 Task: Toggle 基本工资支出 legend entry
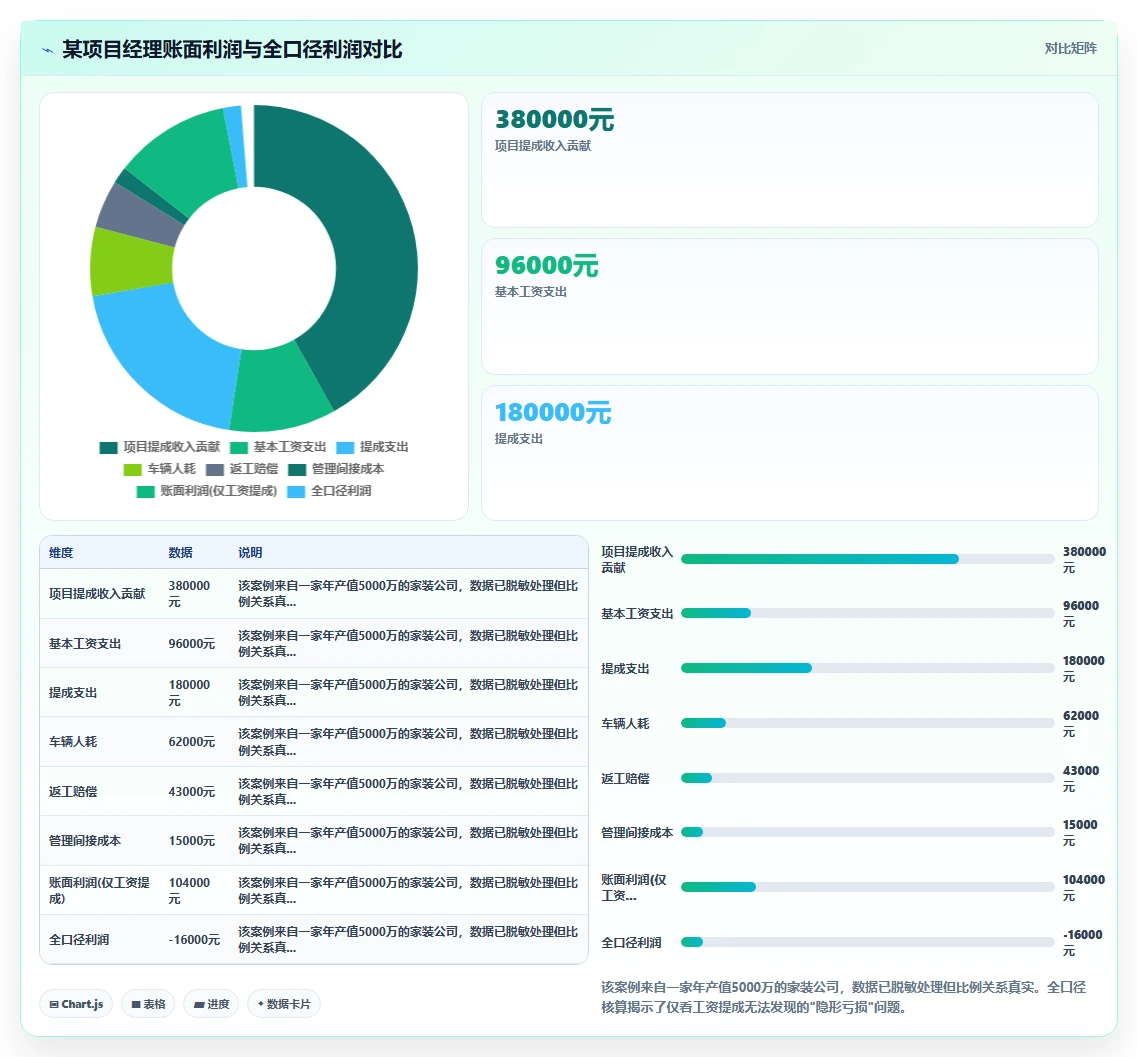278,447
